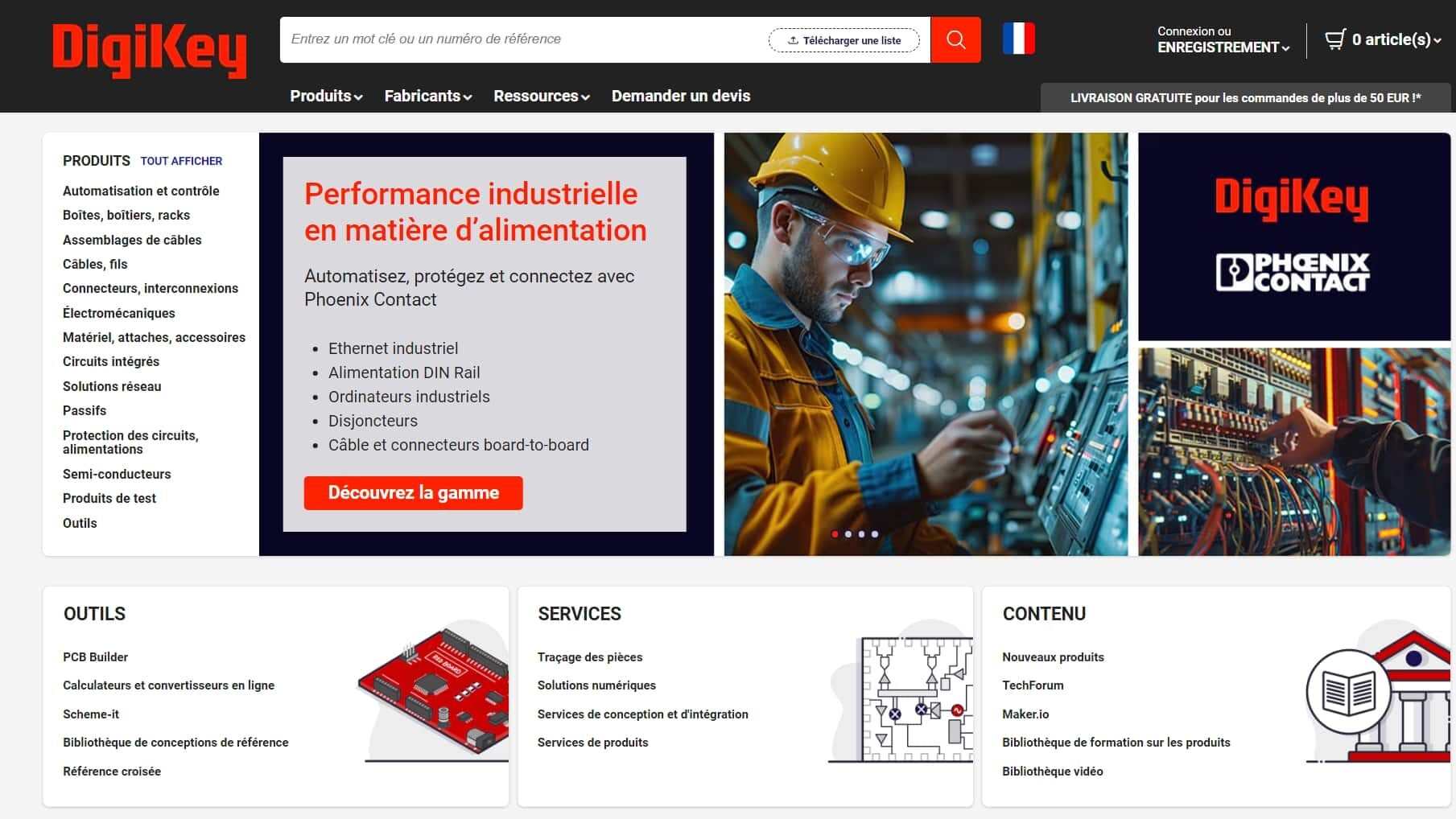Open Connecteurs, interconnexions category
Viewport: 1456px width, 819px height.
point(151,288)
